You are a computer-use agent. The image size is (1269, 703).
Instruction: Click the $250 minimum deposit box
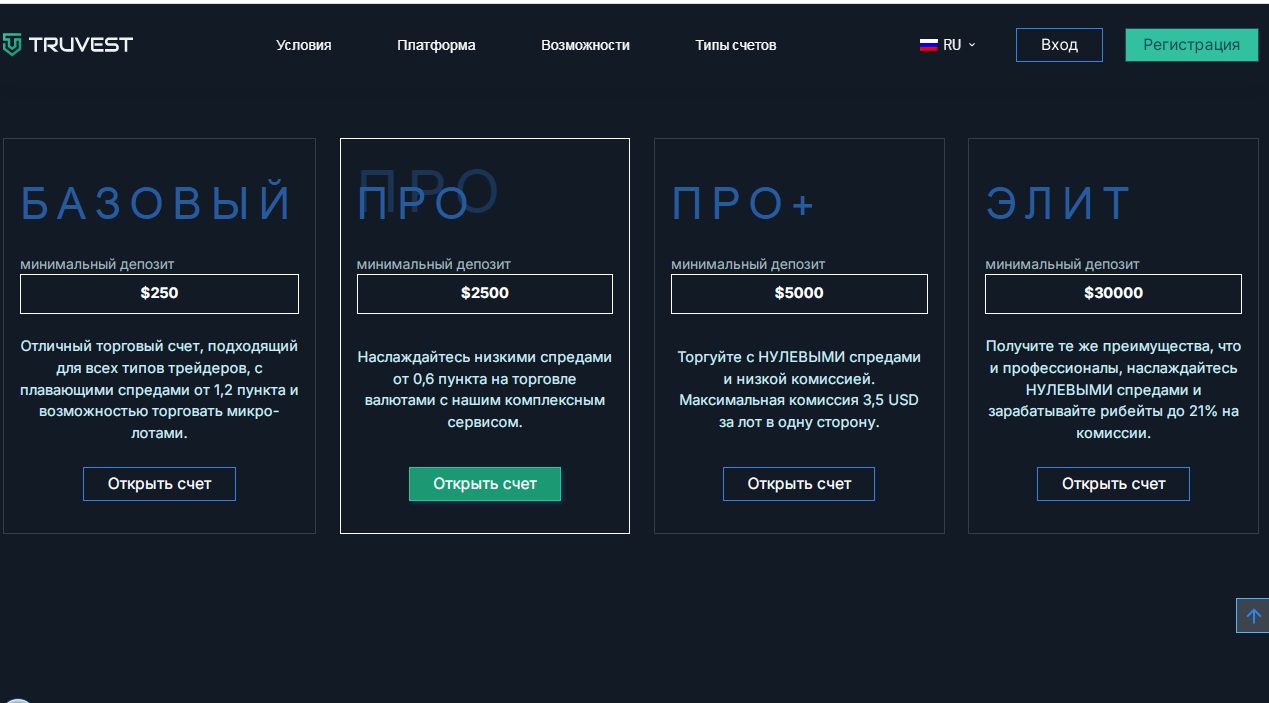[x=160, y=294]
